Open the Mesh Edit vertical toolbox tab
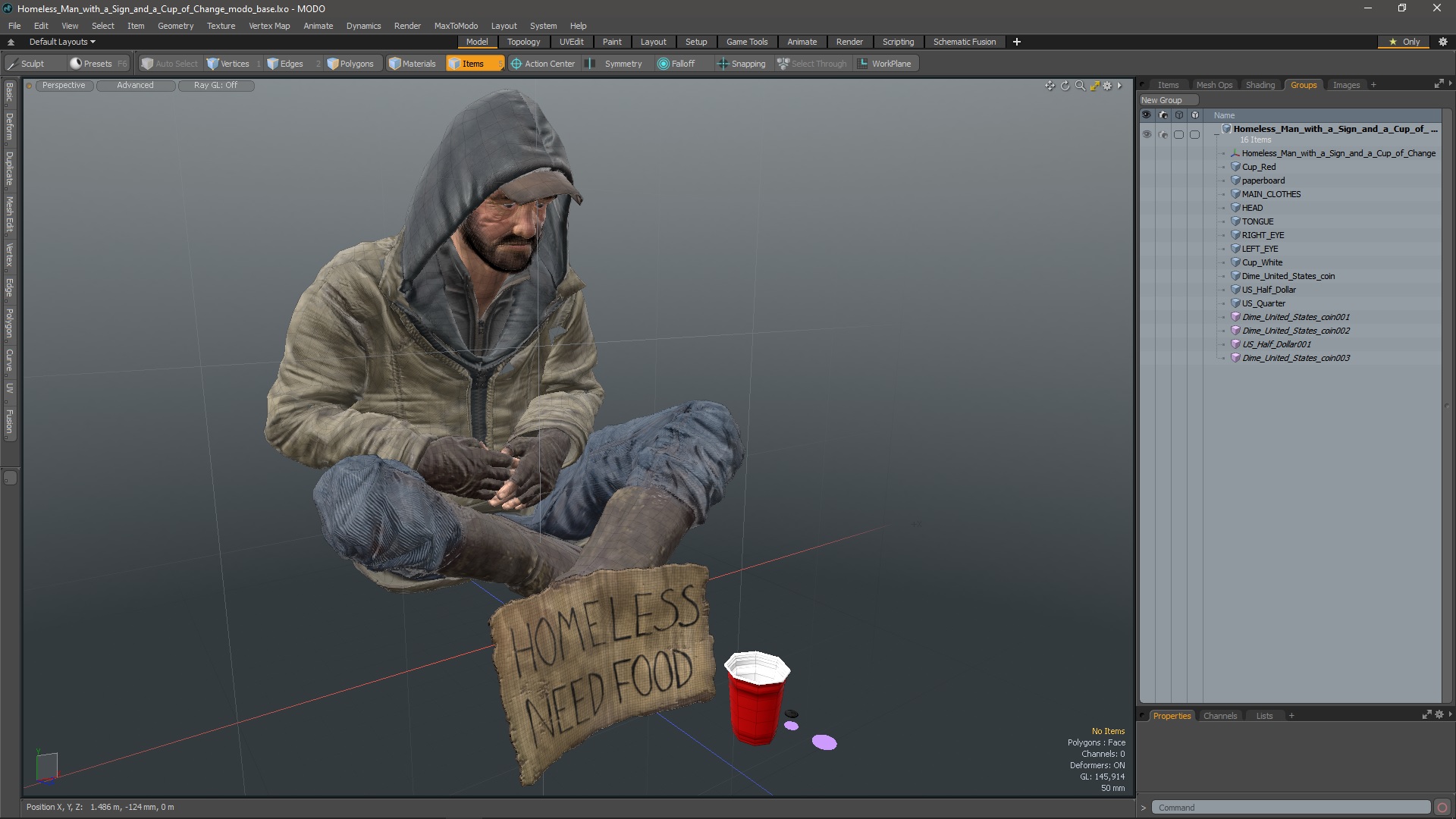 (x=9, y=215)
